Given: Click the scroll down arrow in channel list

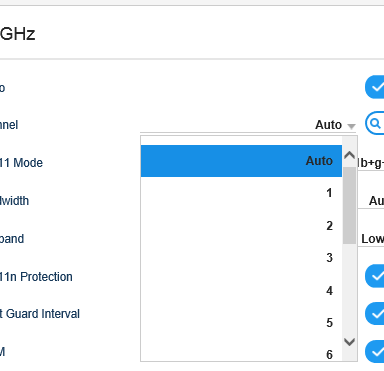Looking at the screenshot, I should point(349,342).
